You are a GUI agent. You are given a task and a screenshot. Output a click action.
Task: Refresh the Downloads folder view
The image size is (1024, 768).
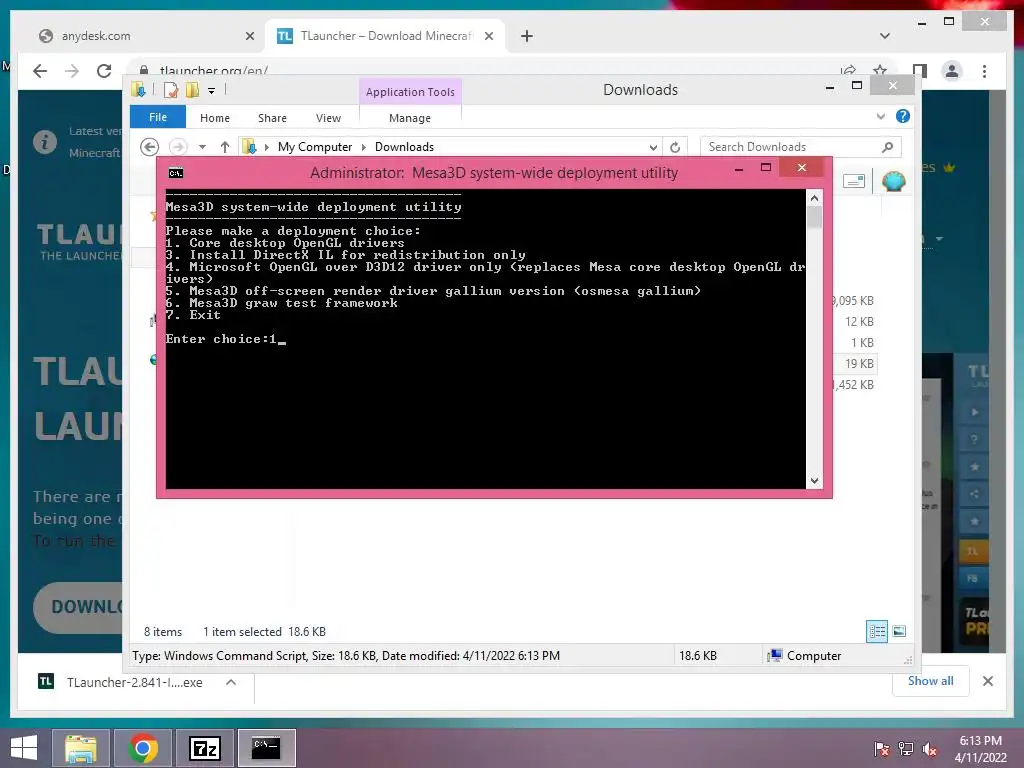click(x=675, y=148)
